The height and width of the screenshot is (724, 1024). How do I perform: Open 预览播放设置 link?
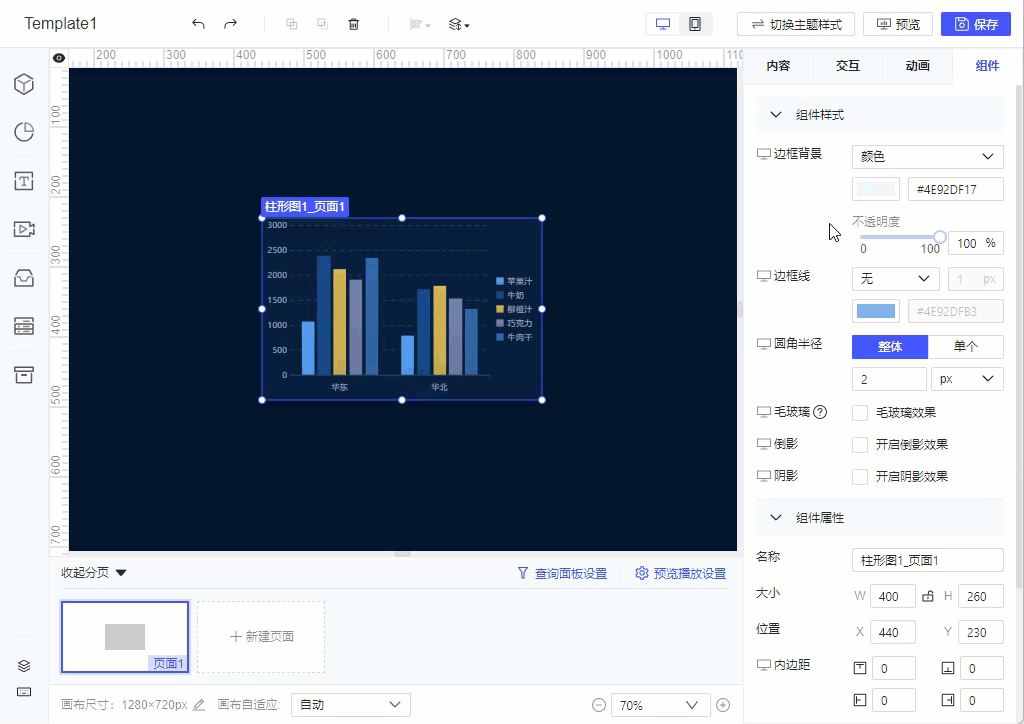[680, 572]
